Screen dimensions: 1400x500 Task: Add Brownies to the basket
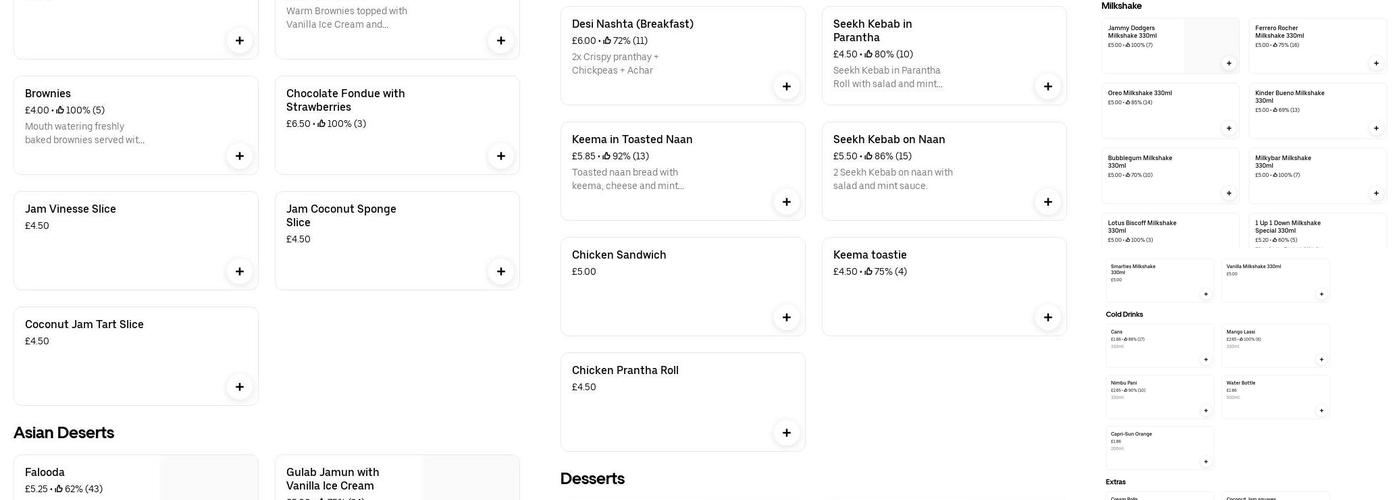coord(239,156)
